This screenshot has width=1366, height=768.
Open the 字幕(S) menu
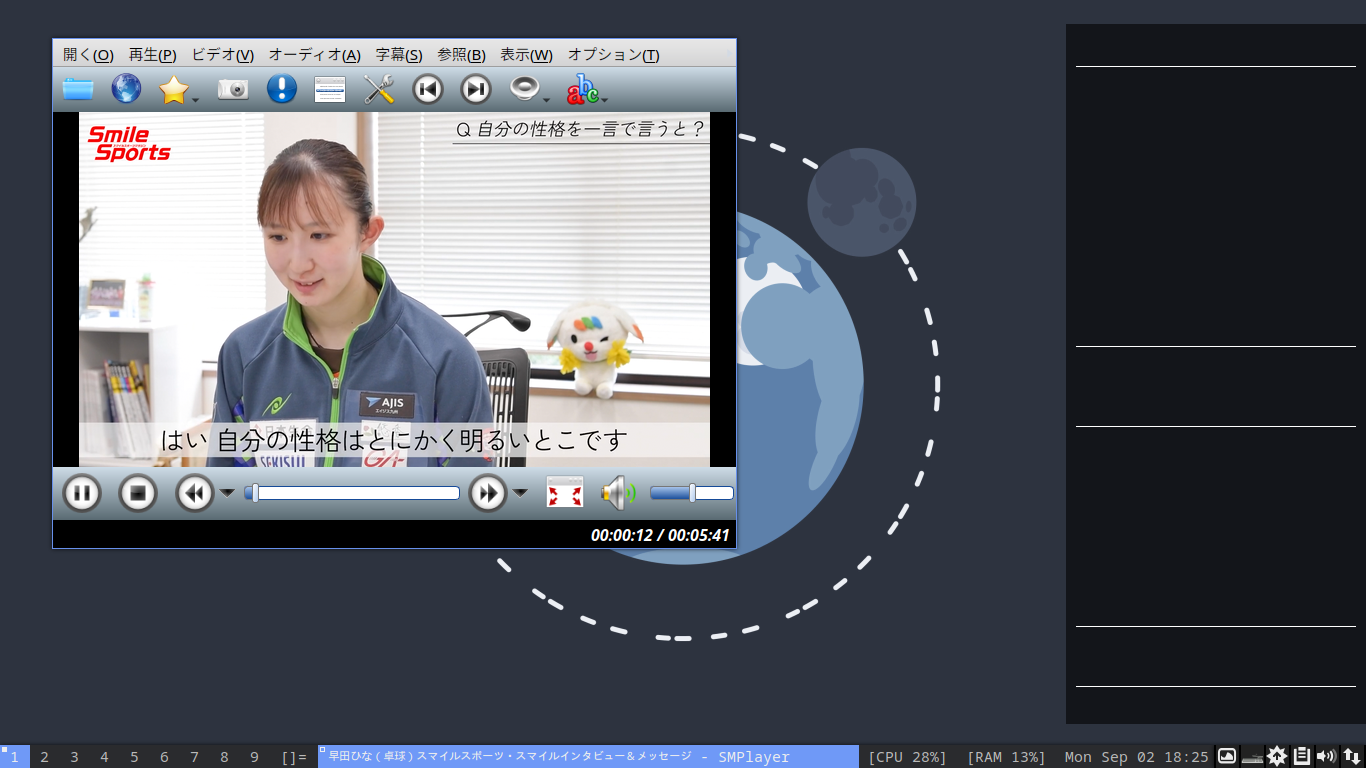[399, 55]
